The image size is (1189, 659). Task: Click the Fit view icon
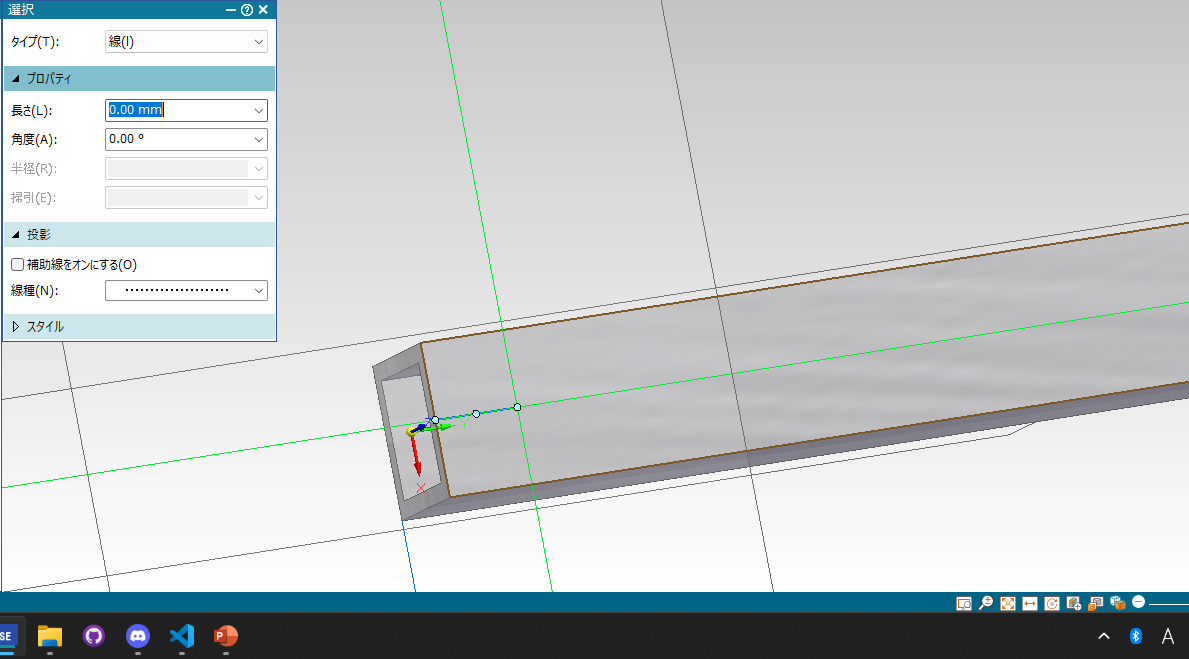point(1008,603)
